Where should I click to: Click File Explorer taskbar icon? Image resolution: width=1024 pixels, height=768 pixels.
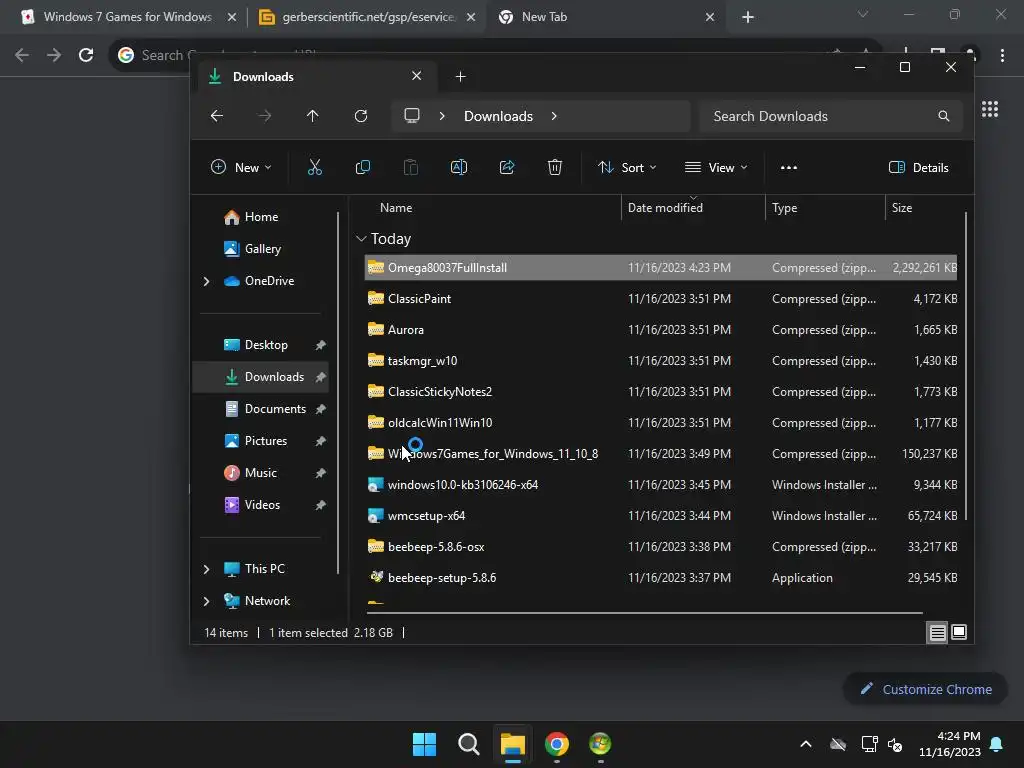[513, 744]
